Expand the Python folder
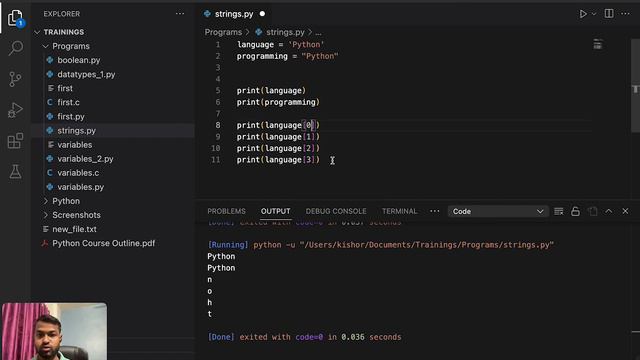 click(x=66, y=201)
